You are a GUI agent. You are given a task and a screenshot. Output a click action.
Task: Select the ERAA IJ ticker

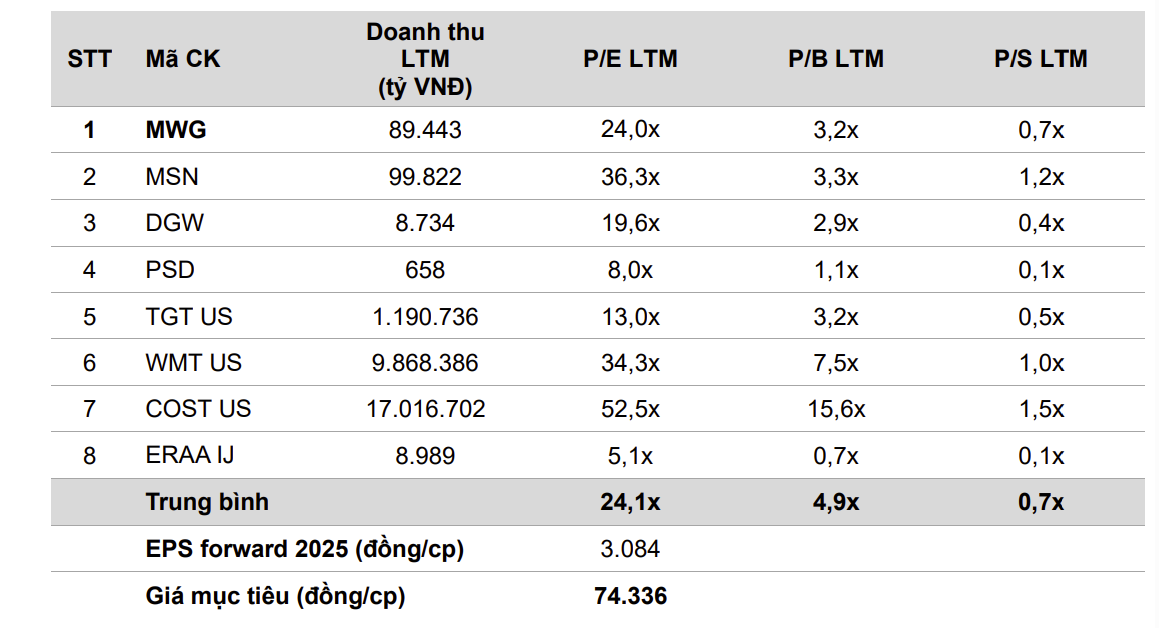pyautogui.click(x=190, y=456)
